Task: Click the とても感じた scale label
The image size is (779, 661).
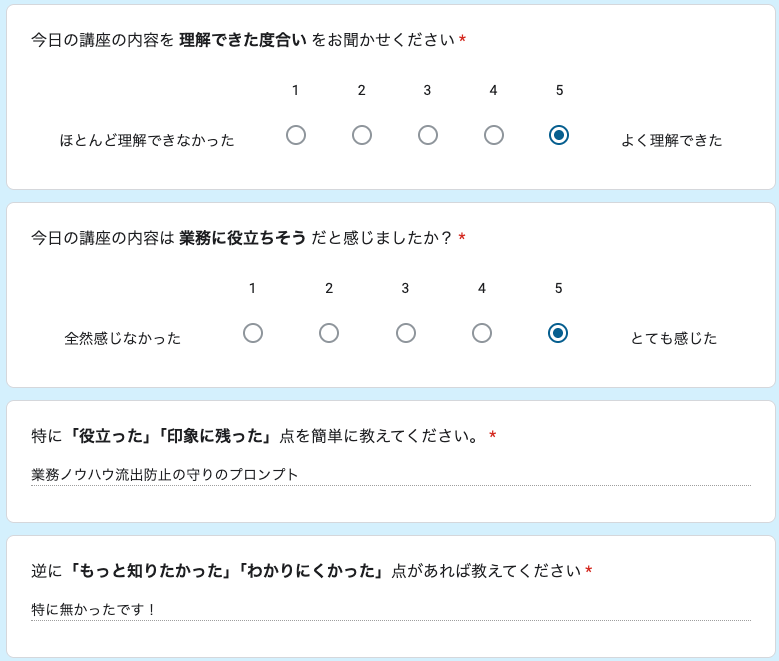Action: (x=673, y=338)
